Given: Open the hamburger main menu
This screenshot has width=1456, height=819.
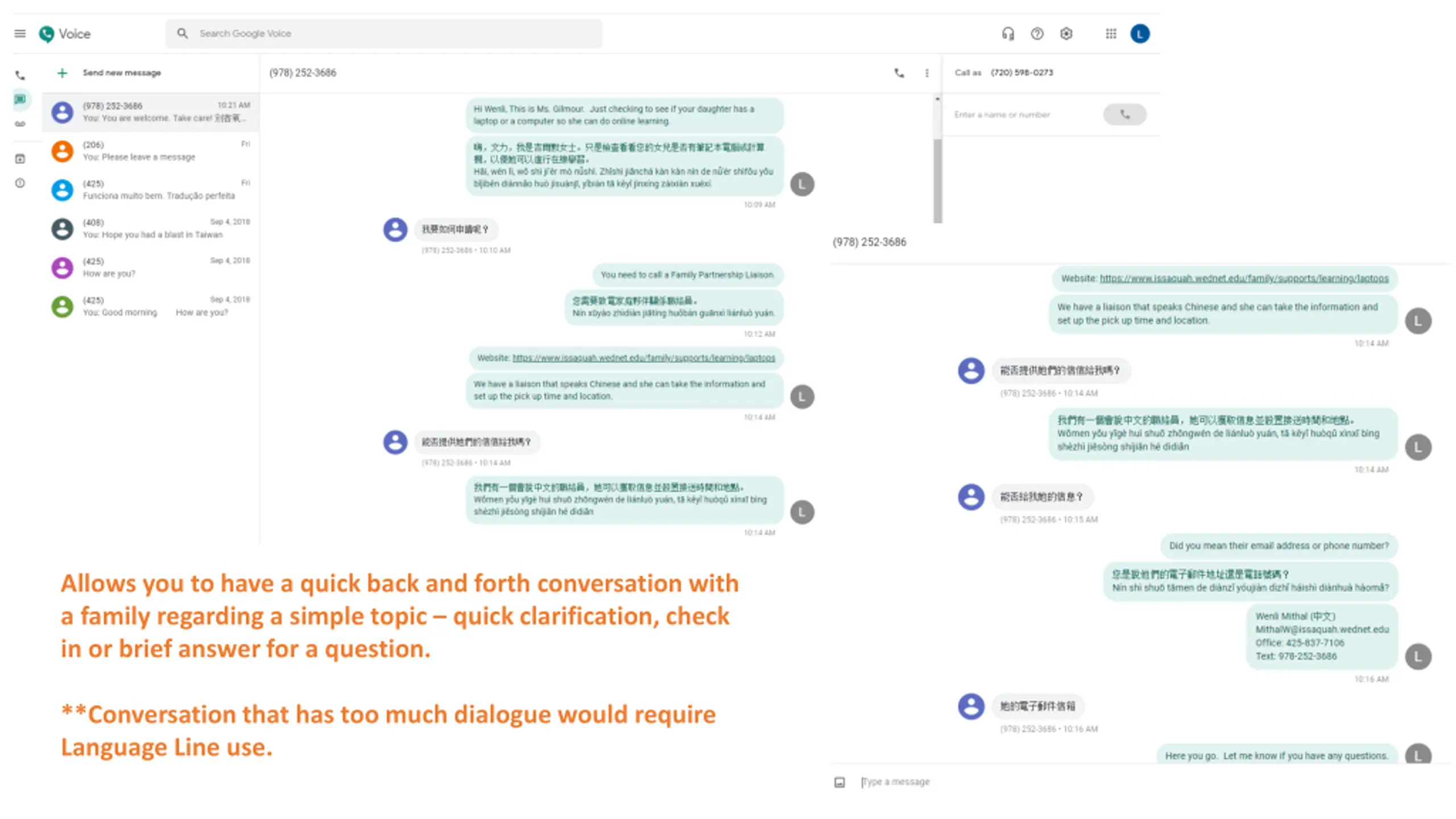Looking at the screenshot, I should coord(20,34).
